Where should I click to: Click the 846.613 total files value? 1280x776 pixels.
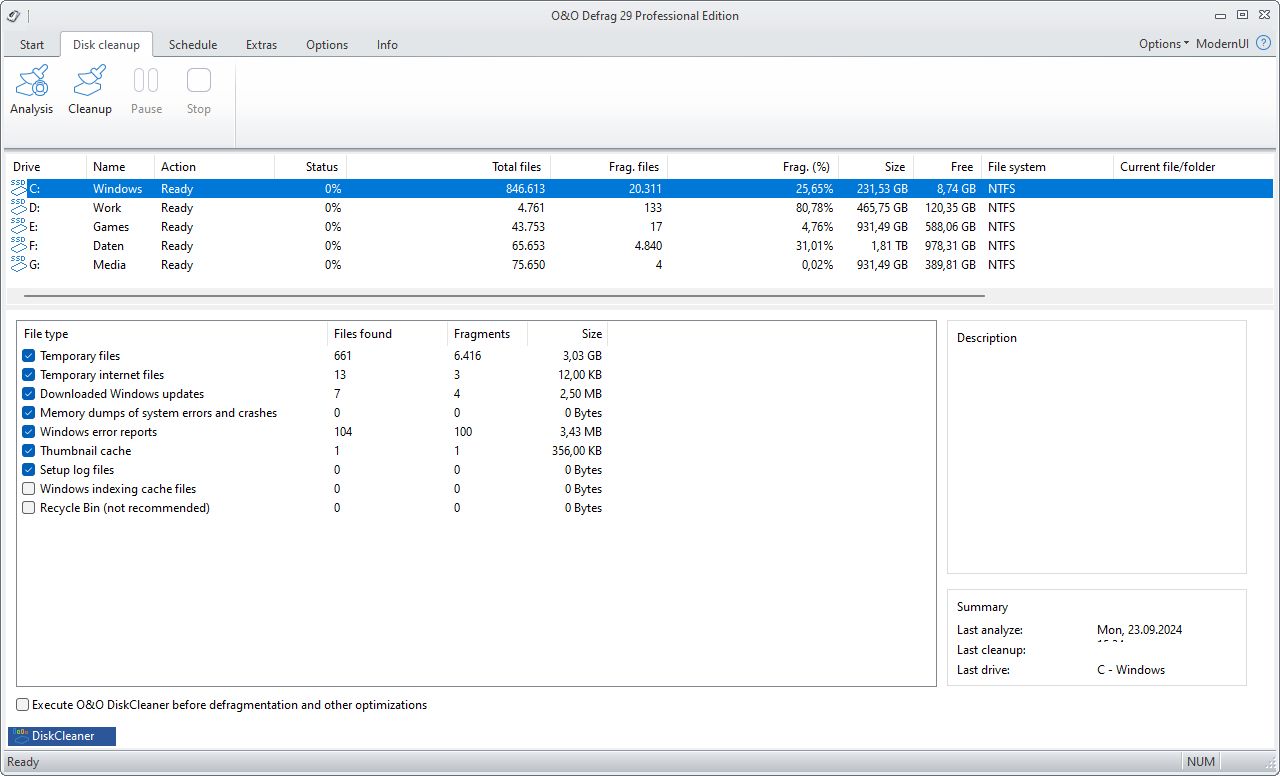[525, 189]
